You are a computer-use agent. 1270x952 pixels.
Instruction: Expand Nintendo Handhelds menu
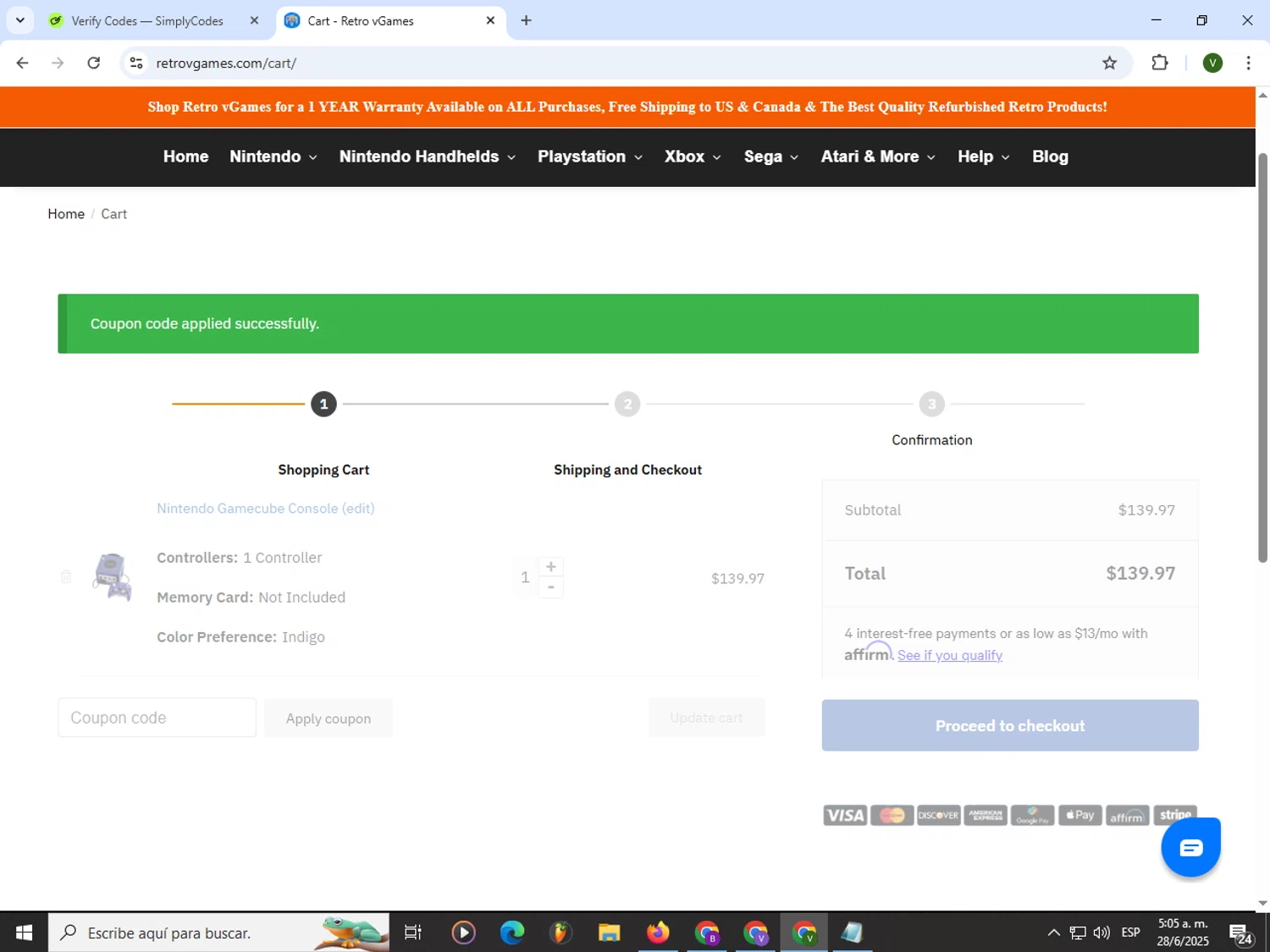pos(428,157)
